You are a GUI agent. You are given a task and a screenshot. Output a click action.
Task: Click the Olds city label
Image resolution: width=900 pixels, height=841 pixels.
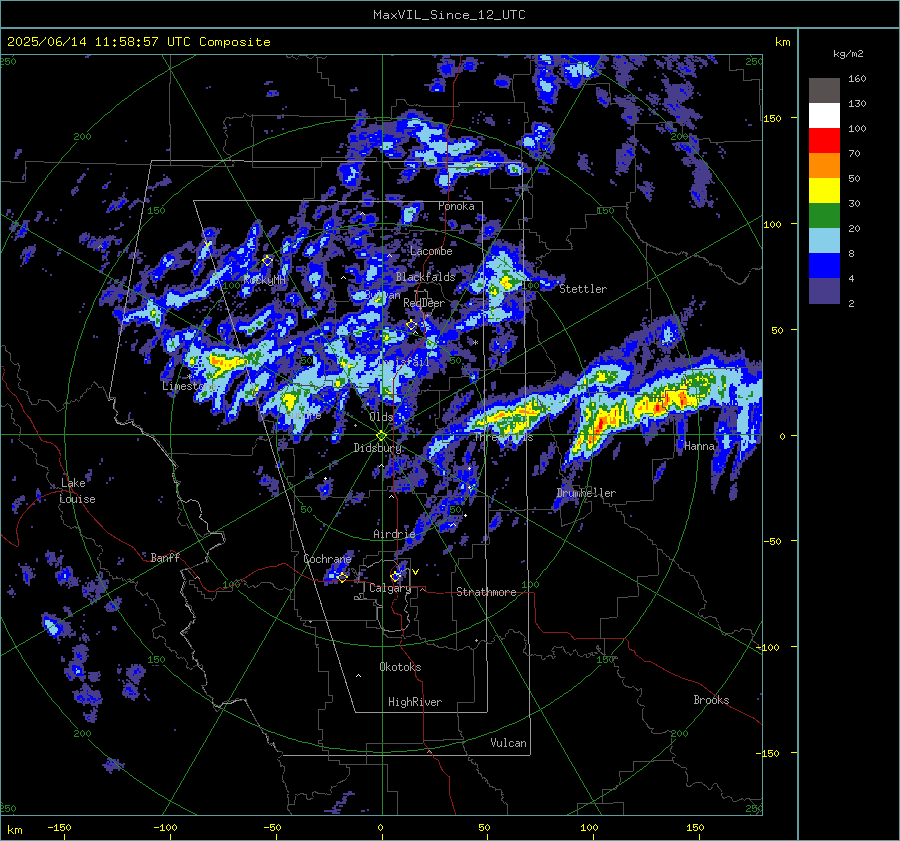point(381,417)
